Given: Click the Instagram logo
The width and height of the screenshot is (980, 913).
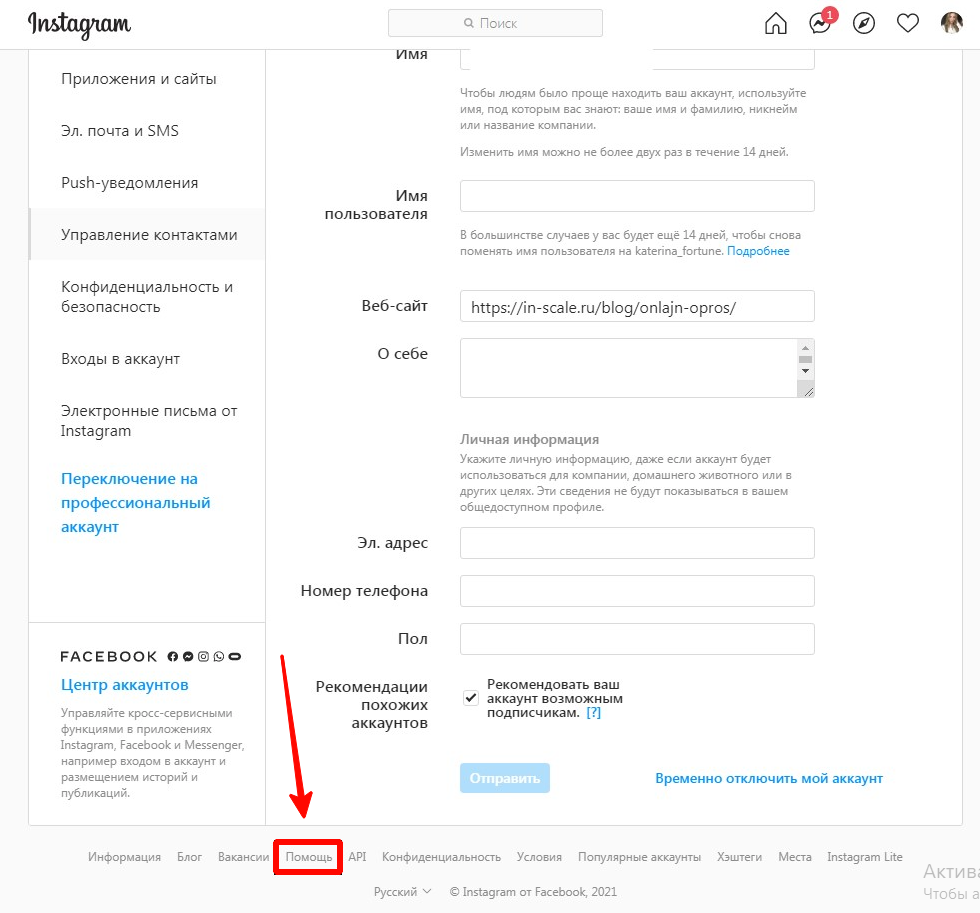Looking at the screenshot, I should pos(79,25).
